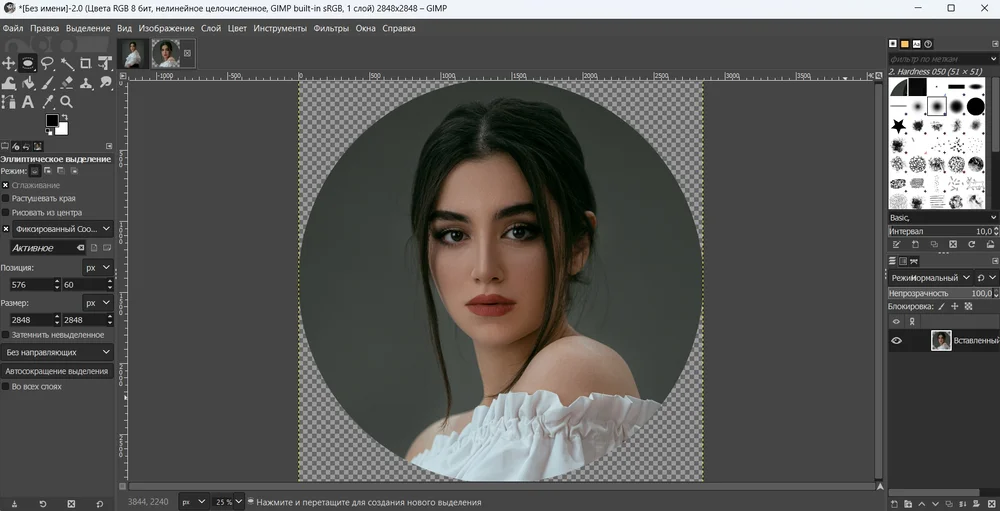1000x511 pixels.
Task: Select the Move tool
Action: coord(8,63)
